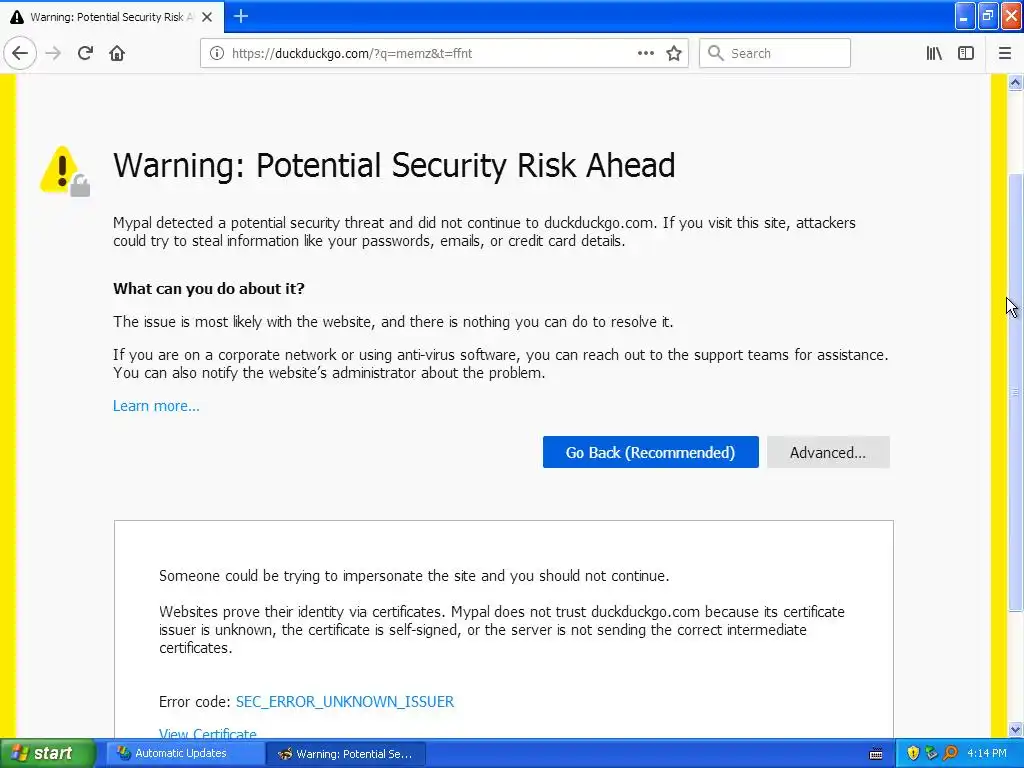1024x768 pixels.
Task: Toggle the sidebar view
Action: point(966,53)
